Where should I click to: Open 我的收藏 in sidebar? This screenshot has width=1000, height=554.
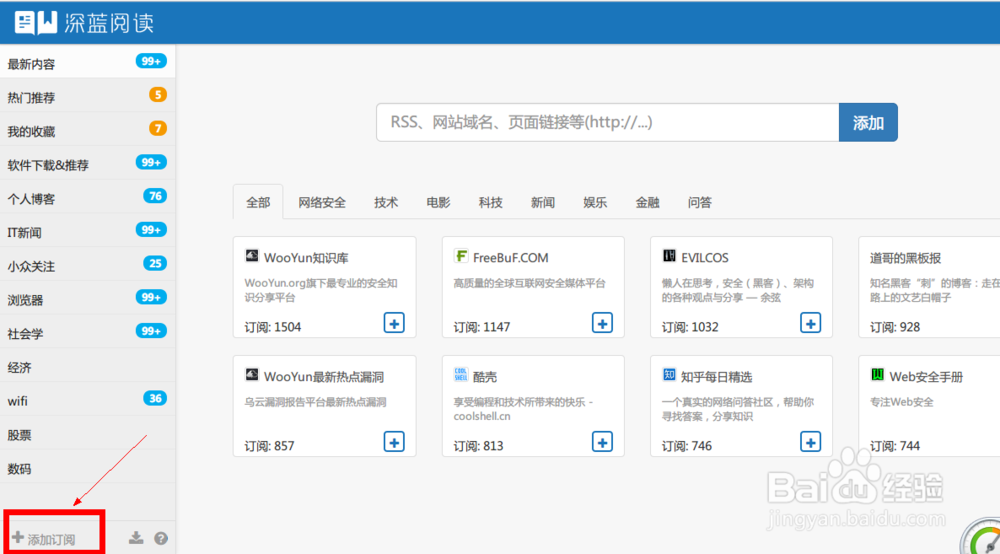tap(87, 131)
